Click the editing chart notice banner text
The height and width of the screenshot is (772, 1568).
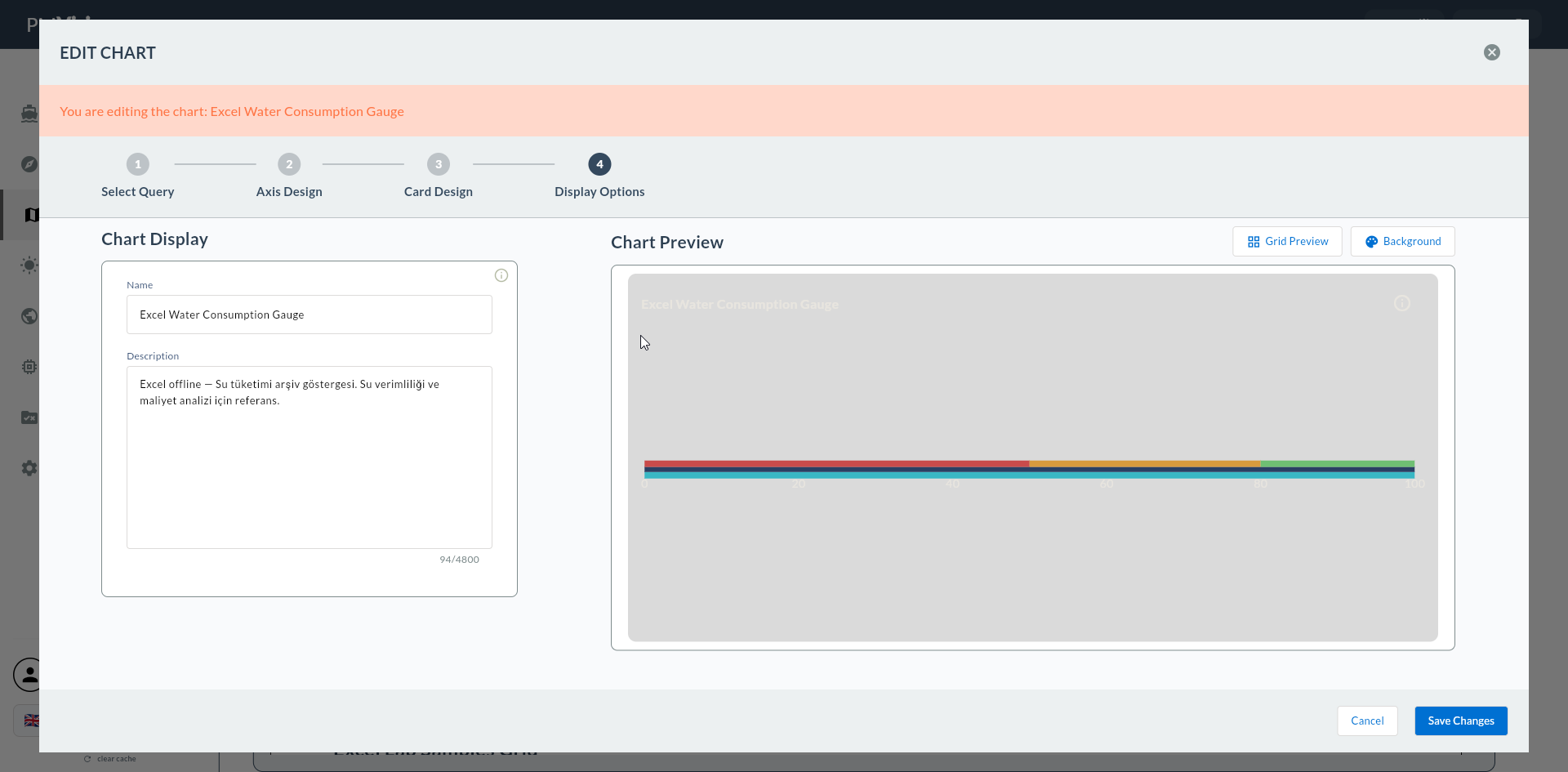232,112
